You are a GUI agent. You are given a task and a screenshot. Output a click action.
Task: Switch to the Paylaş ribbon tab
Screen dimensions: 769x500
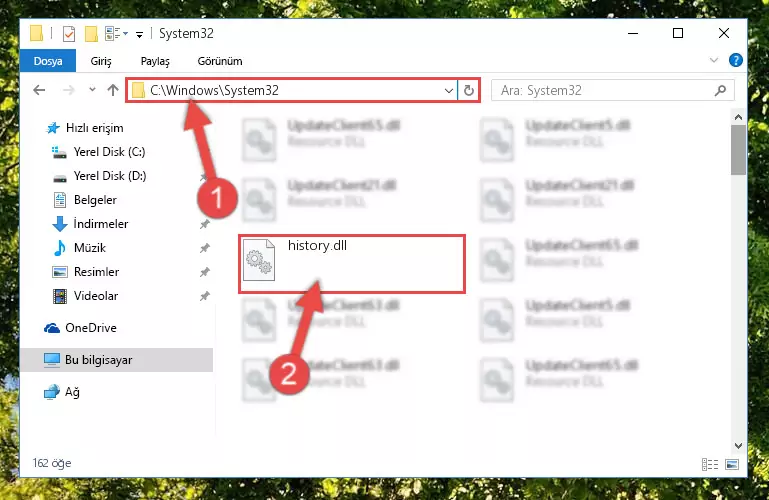[x=155, y=61]
